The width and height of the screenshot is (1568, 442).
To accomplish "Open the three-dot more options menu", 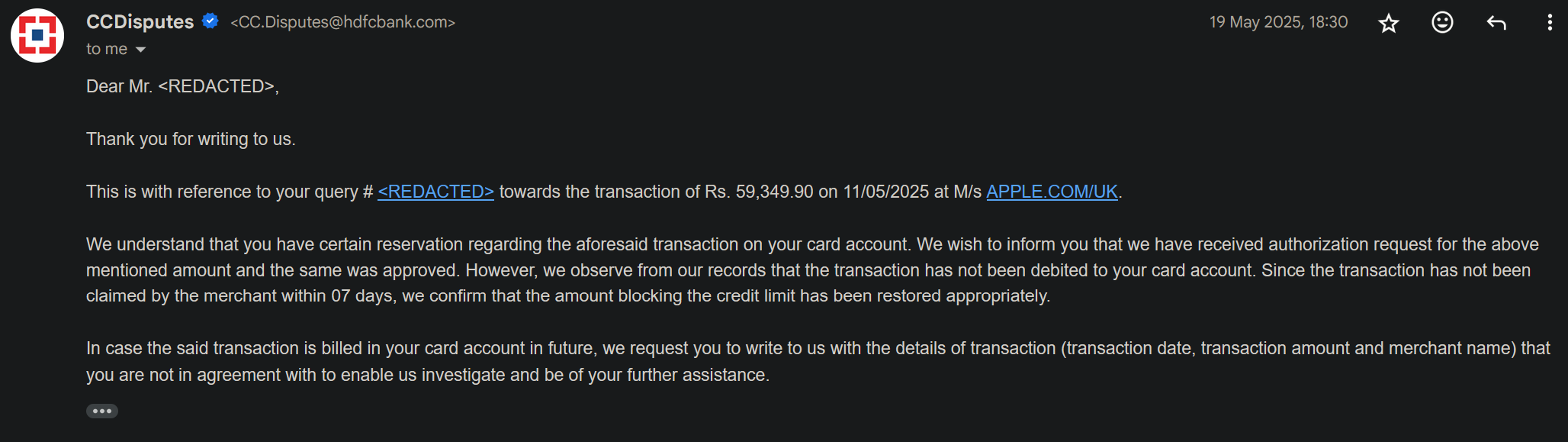I will 1550,22.
